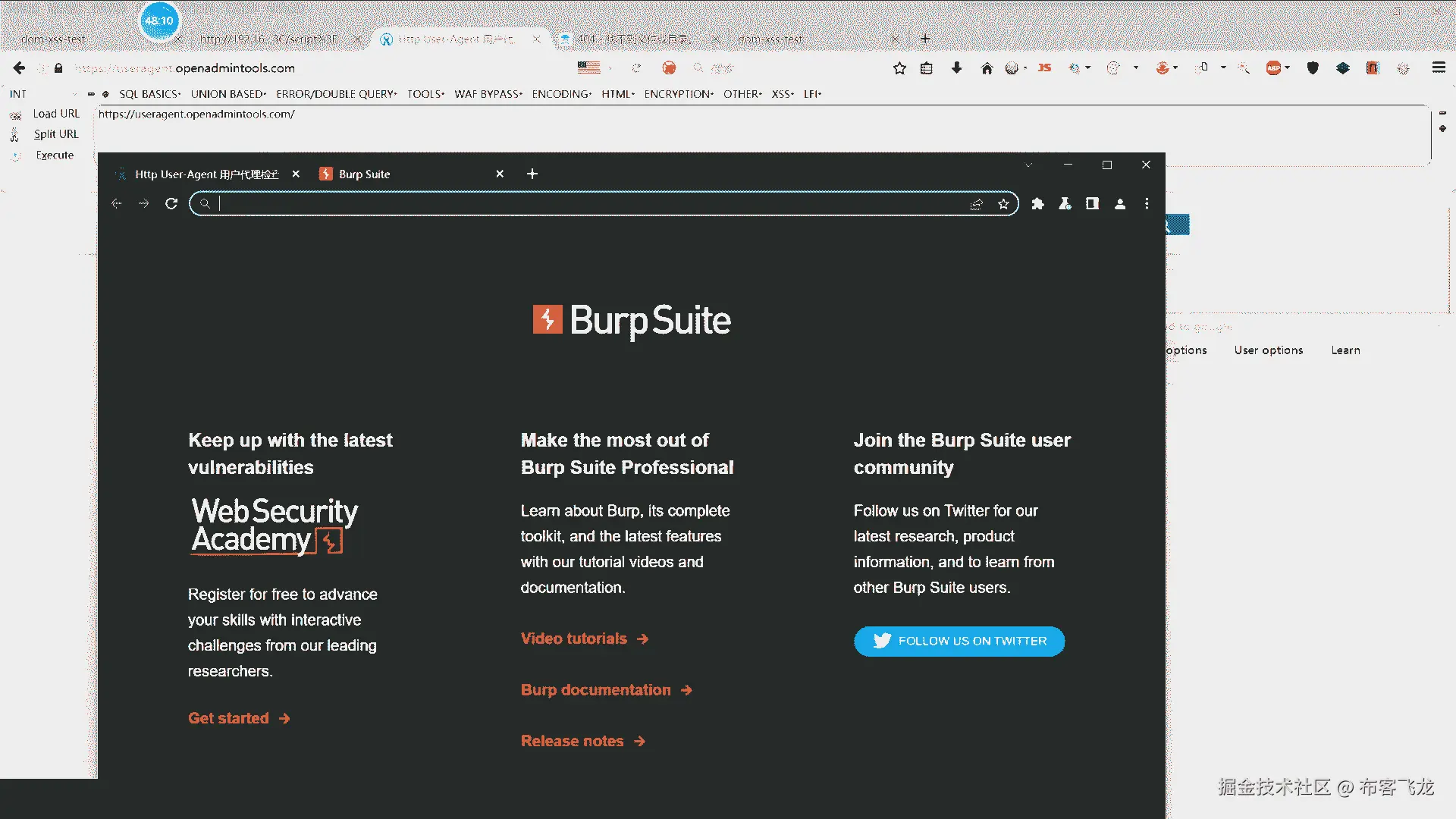
Task: Click Firefox home toolbar icon
Action: pos(987,68)
